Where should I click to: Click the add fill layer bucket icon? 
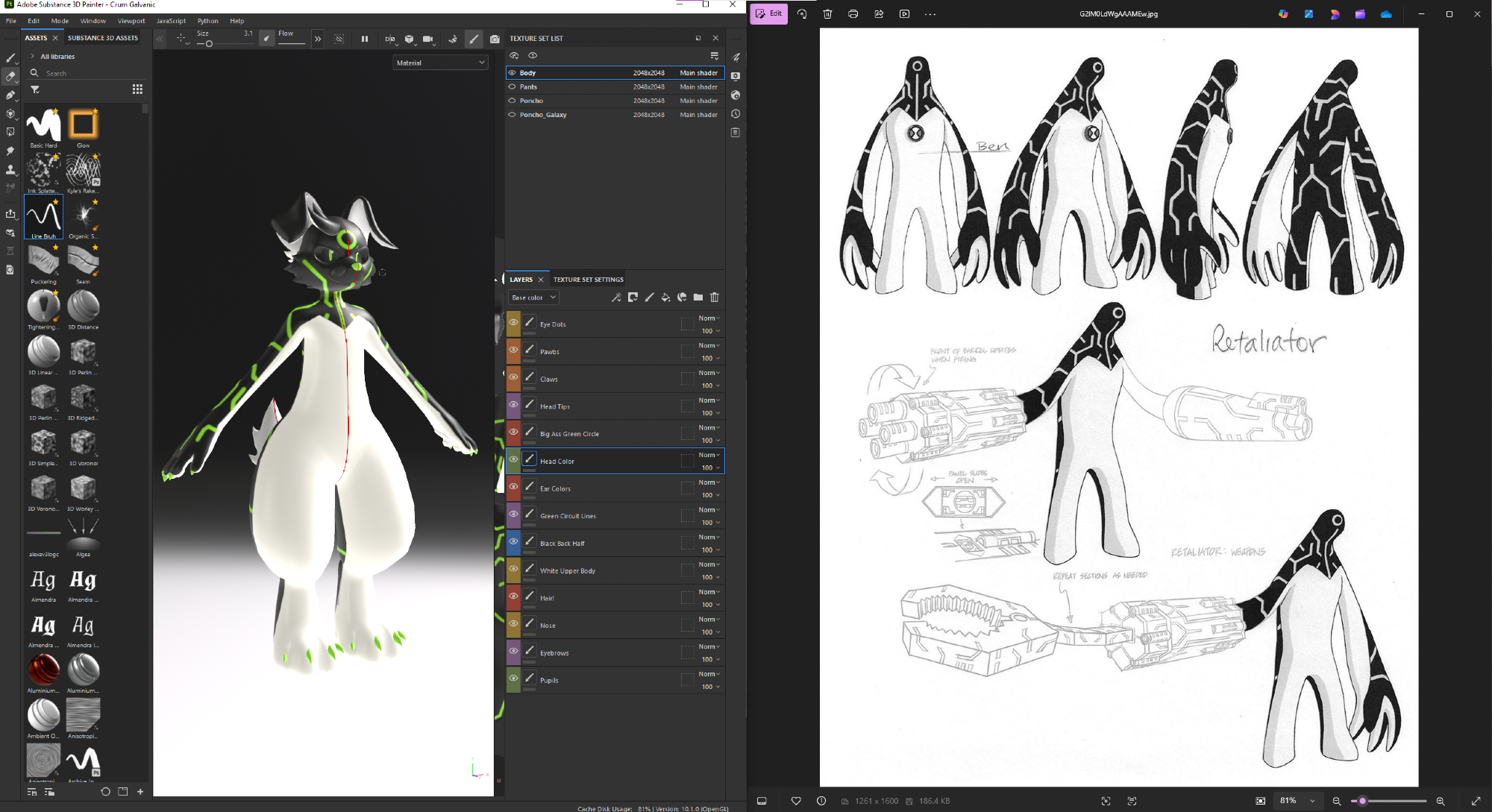pyautogui.click(x=665, y=298)
